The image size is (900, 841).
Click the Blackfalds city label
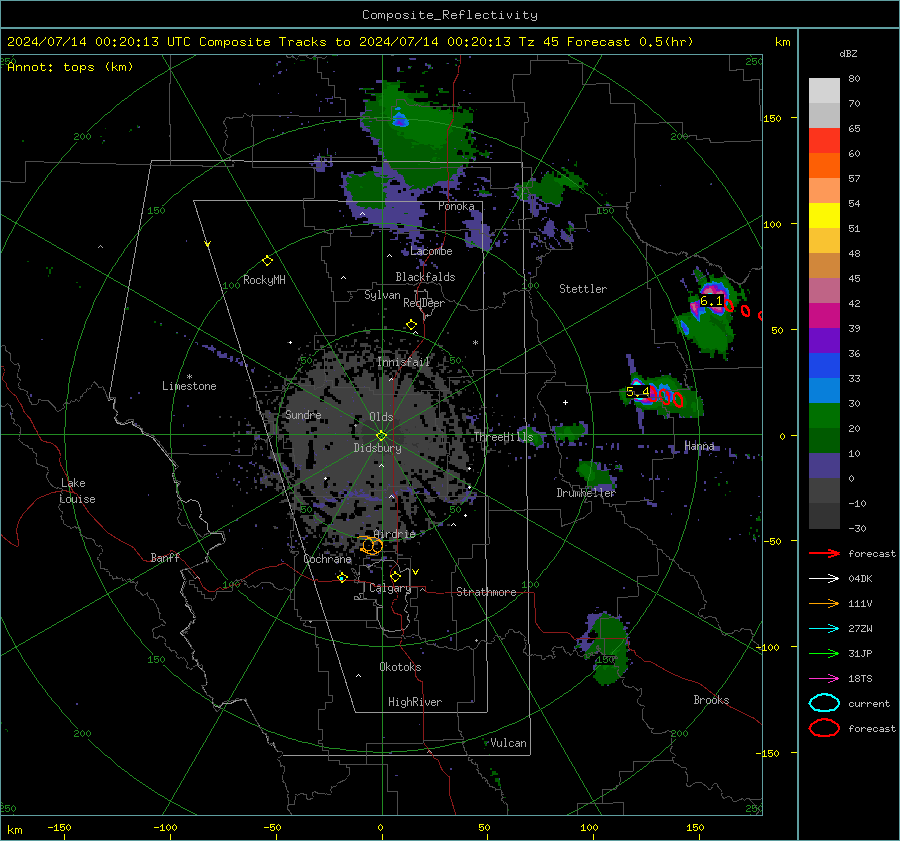tap(425, 277)
